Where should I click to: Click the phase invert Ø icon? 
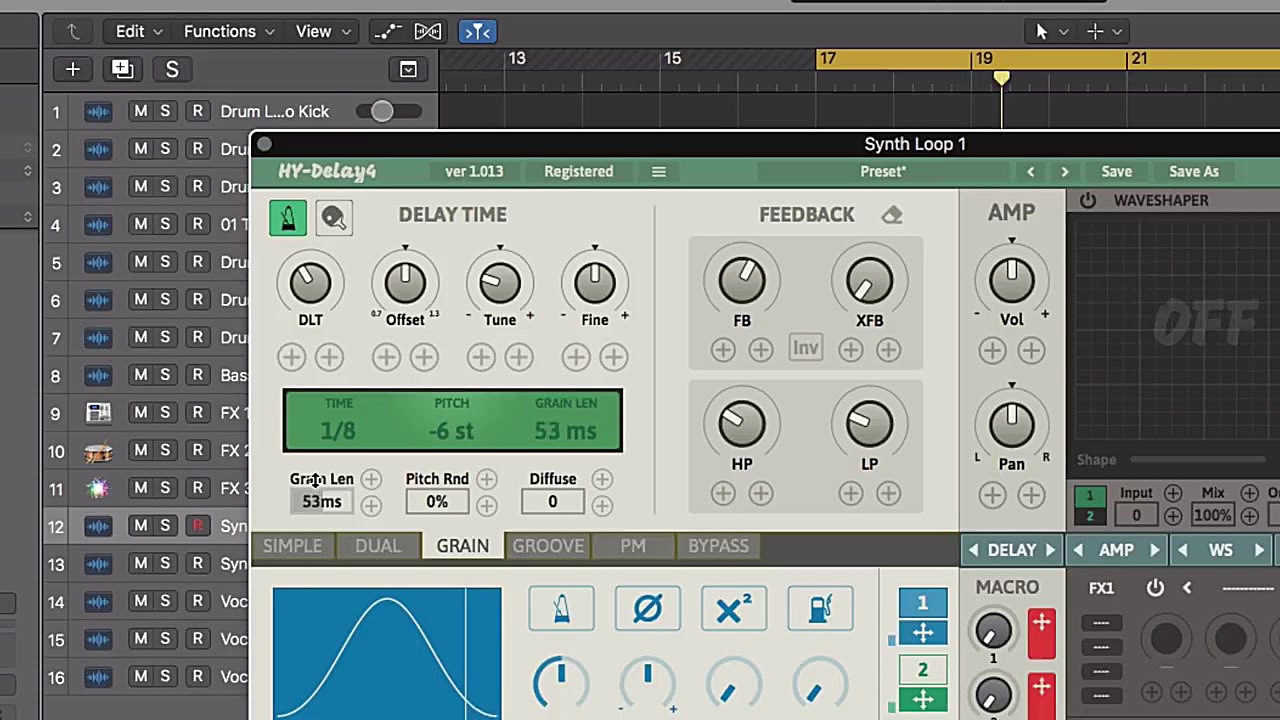click(x=647, y=608)
